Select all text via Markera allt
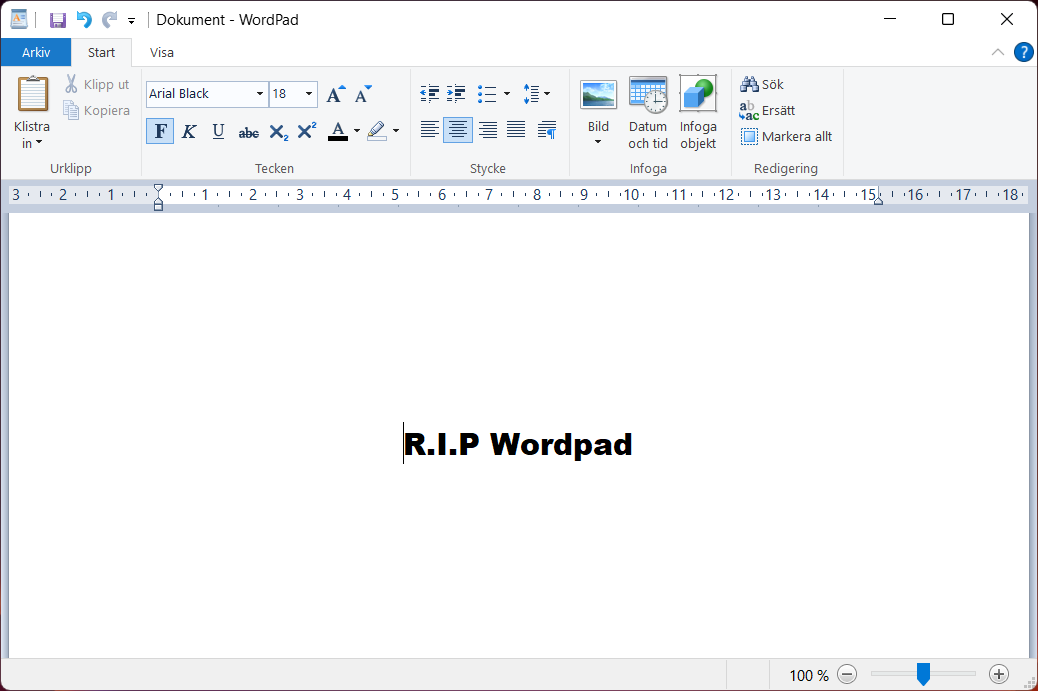The height and width of the screenshot is (691, 1038). [788, 136]
